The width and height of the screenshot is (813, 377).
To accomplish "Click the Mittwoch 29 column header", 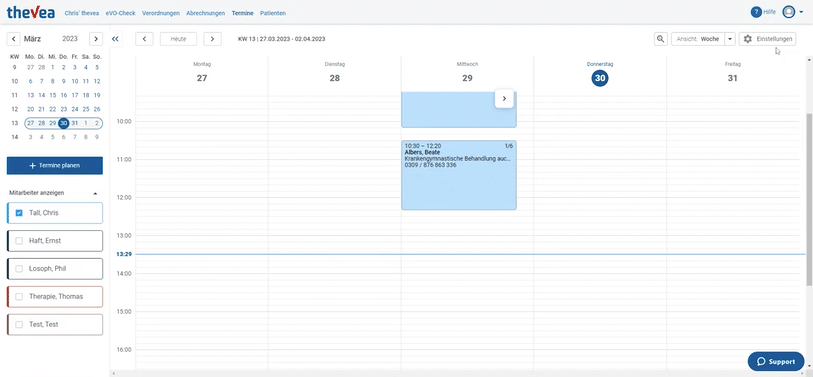I will tap(467, 73).
